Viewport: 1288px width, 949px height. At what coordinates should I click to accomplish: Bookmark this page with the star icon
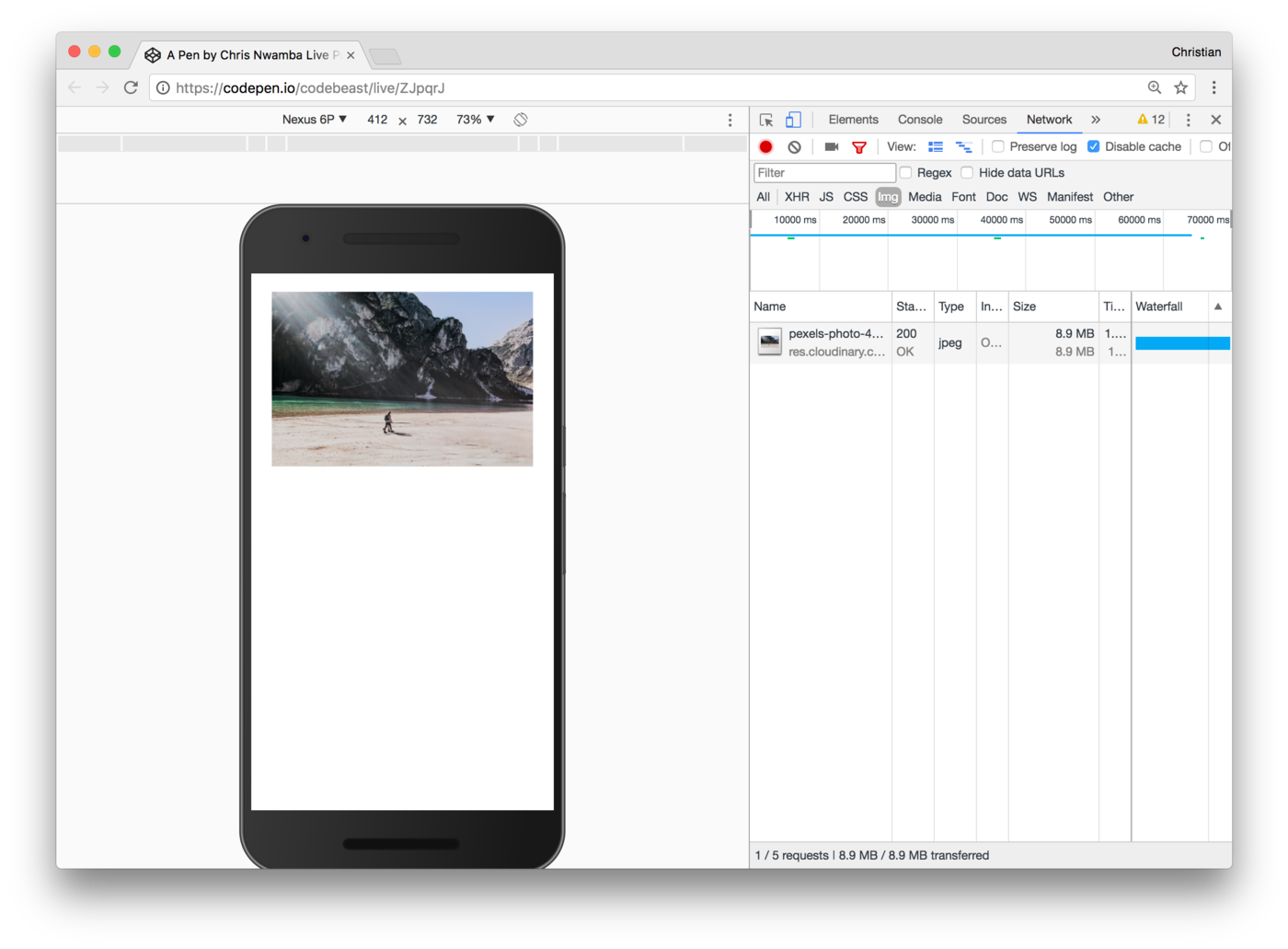(x=1181, y=87)
